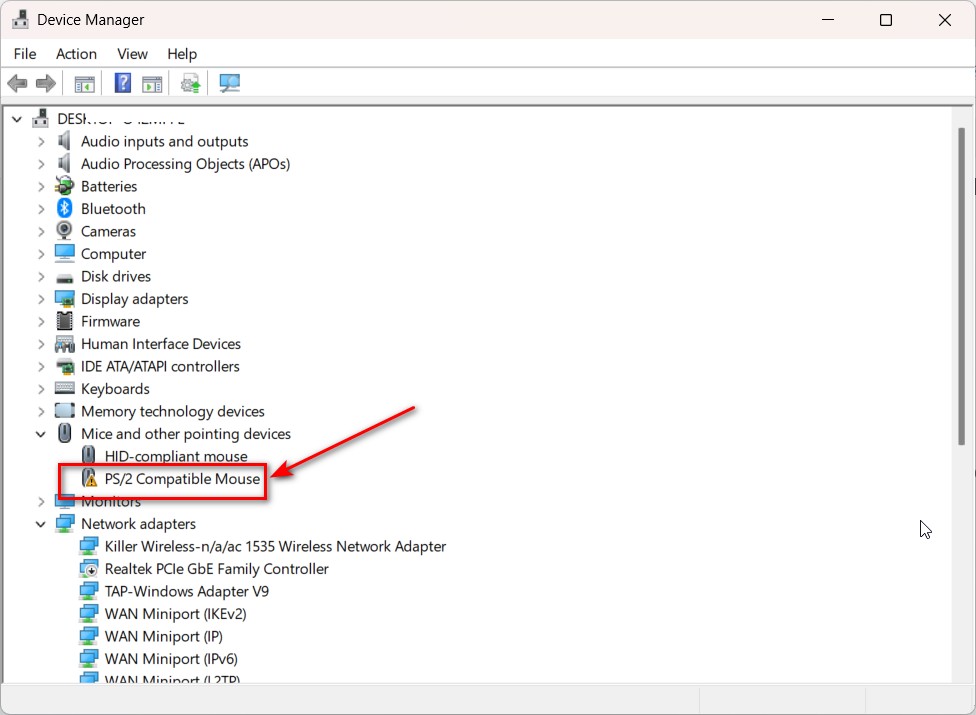Select TAP-Windows Adapter V9

click(x=187, y=591)
